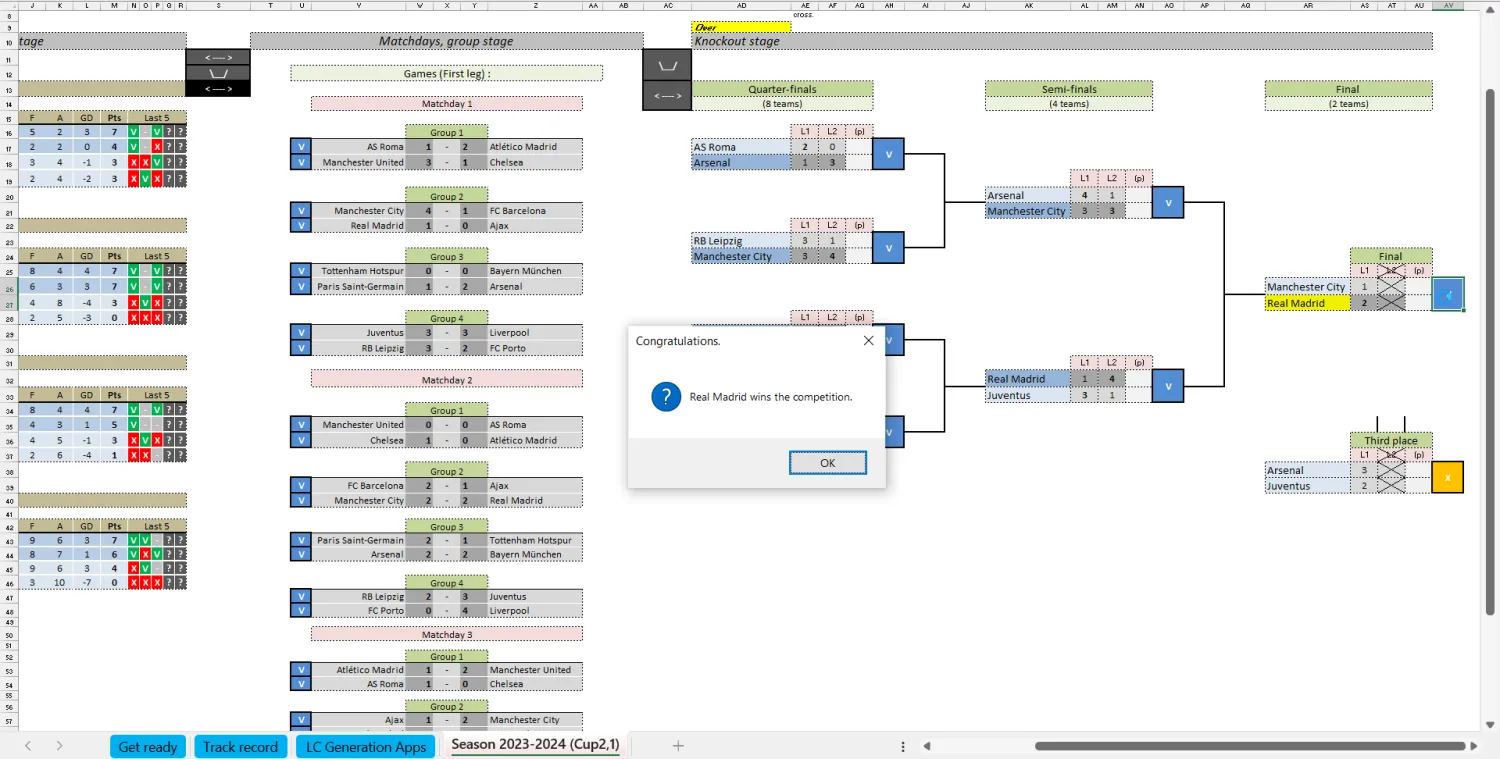Click the V button beside Manchester United vs Chelsea
This screenshot has width=1500, height=759.
coord(300,162)
